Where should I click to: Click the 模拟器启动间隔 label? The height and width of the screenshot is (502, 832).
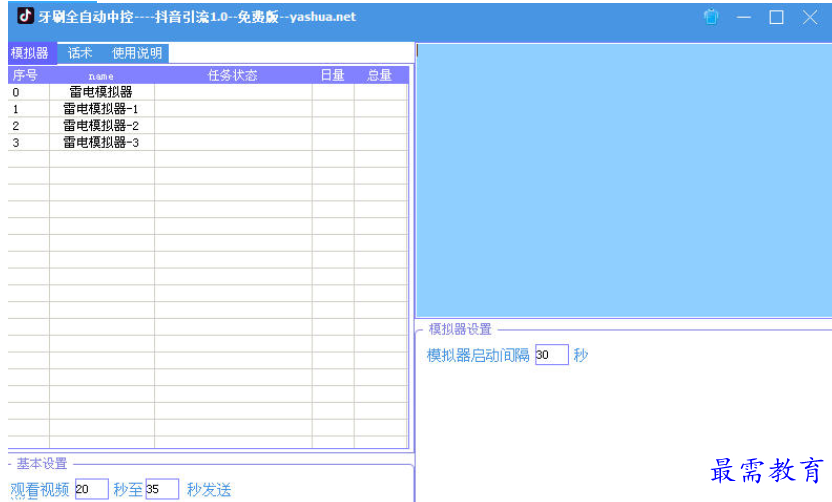pos(478,355)
